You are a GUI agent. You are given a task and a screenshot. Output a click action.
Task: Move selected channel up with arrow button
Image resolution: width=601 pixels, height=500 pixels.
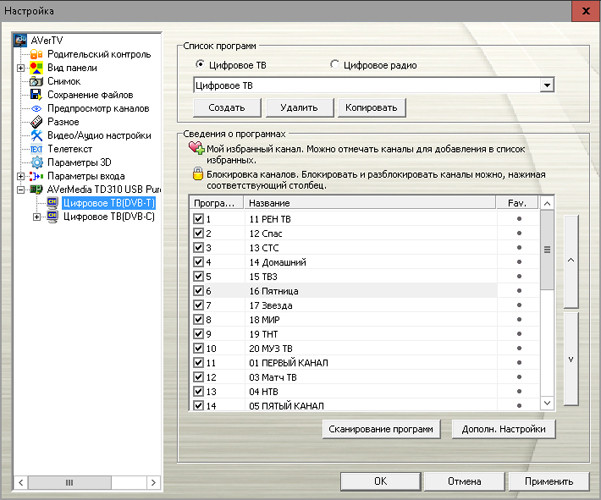point(570,259)
